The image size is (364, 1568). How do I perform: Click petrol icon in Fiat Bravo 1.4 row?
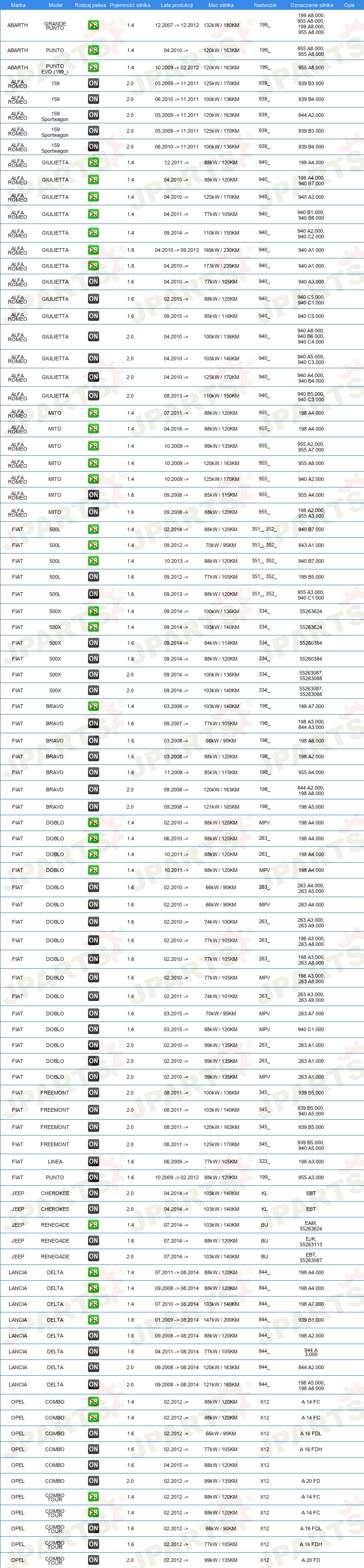point(93,706)
